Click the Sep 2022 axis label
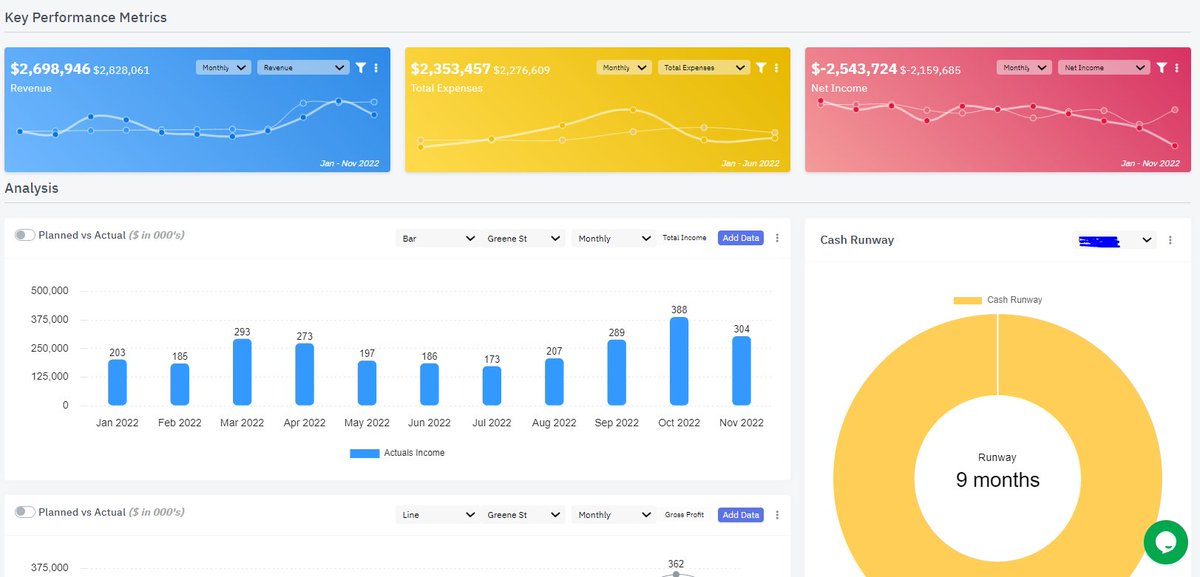Image resolution: width=1200 pixels, height=577 pixels. 617,423
